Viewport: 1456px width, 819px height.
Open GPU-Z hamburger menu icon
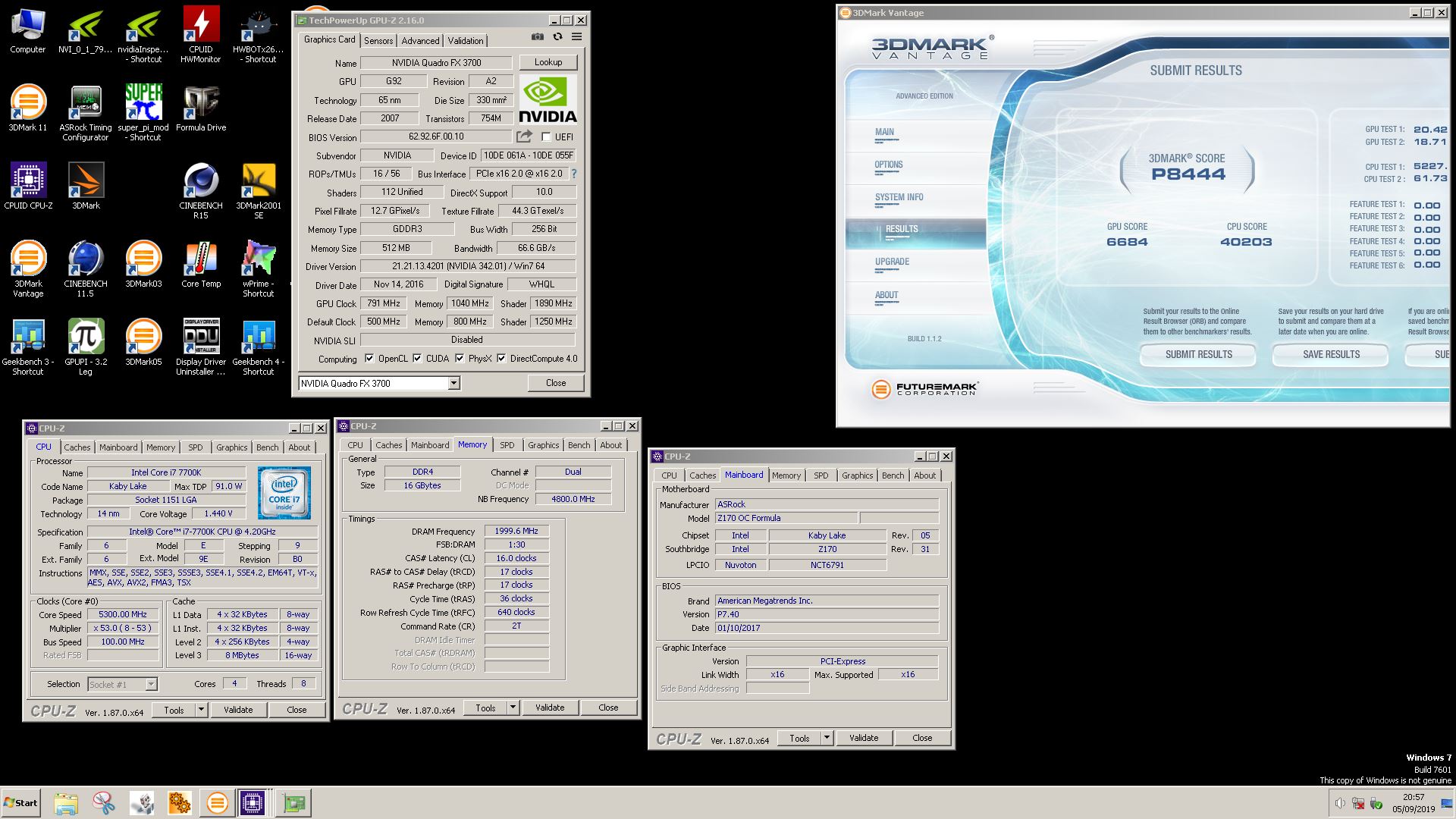(576, 36)
